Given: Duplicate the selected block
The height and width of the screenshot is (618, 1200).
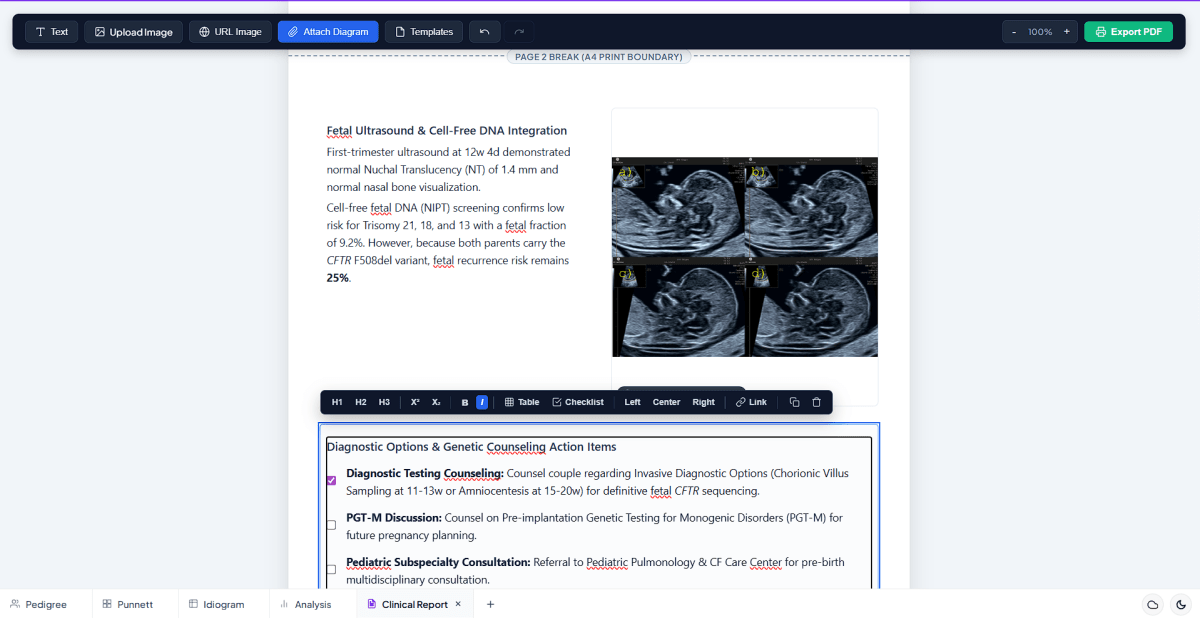Looking at the screenshot, I should tap(795, 402).
